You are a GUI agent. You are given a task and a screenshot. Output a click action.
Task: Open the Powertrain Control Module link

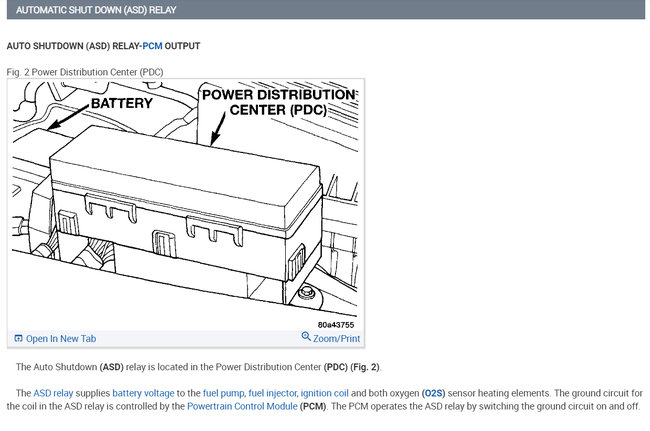[242, 406]
